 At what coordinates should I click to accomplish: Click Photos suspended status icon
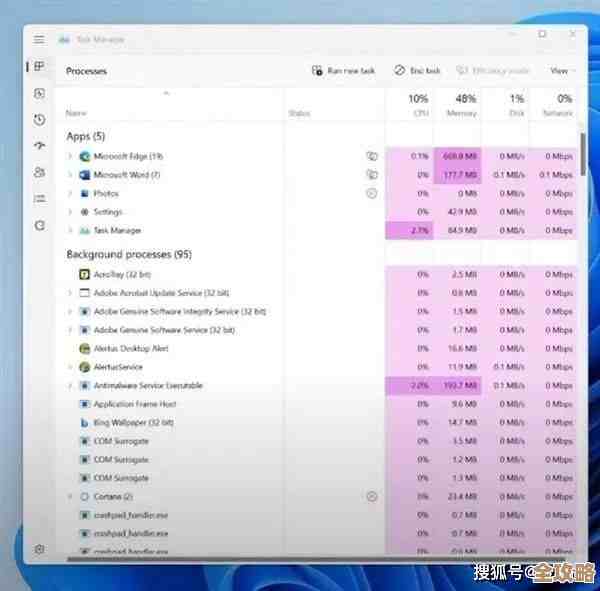pos(372,193)
